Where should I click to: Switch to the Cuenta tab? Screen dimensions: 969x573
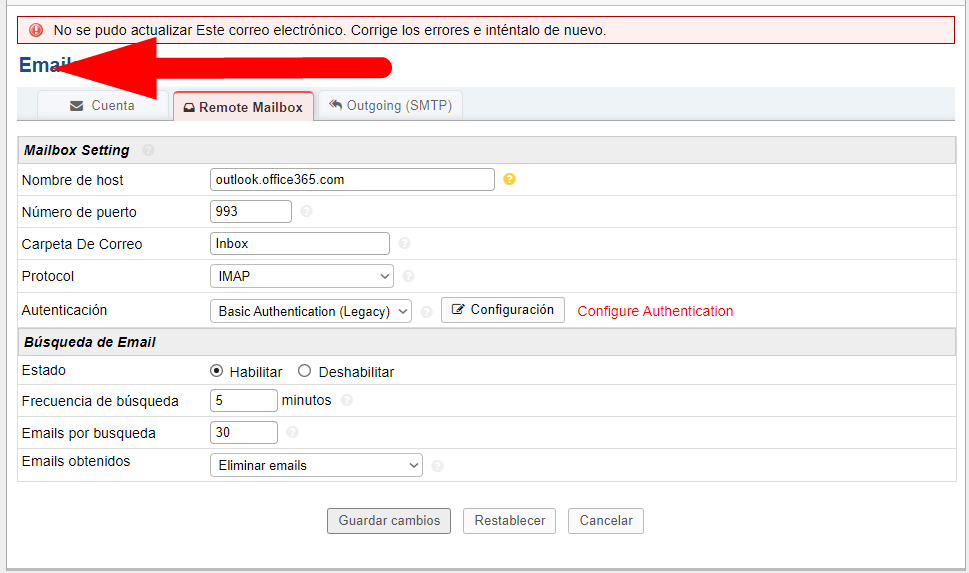coord(101,106)
